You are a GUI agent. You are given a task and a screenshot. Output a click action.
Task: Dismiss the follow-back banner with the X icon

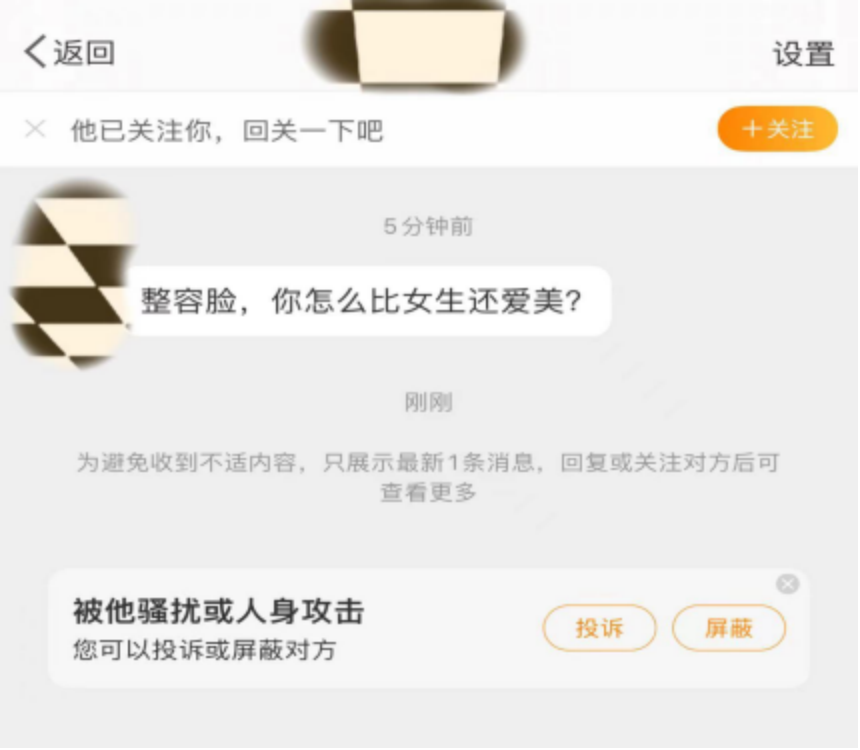36,129
